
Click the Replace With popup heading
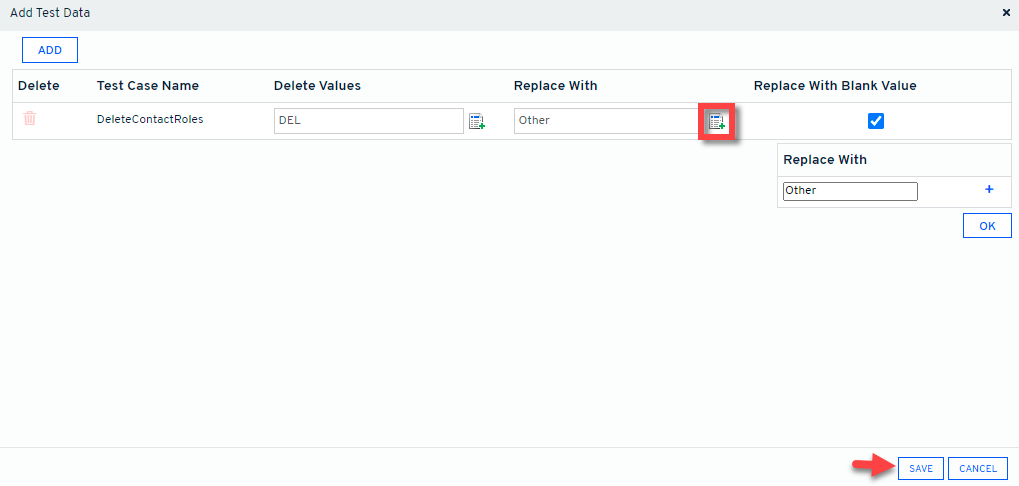click(x=825, y=160)
